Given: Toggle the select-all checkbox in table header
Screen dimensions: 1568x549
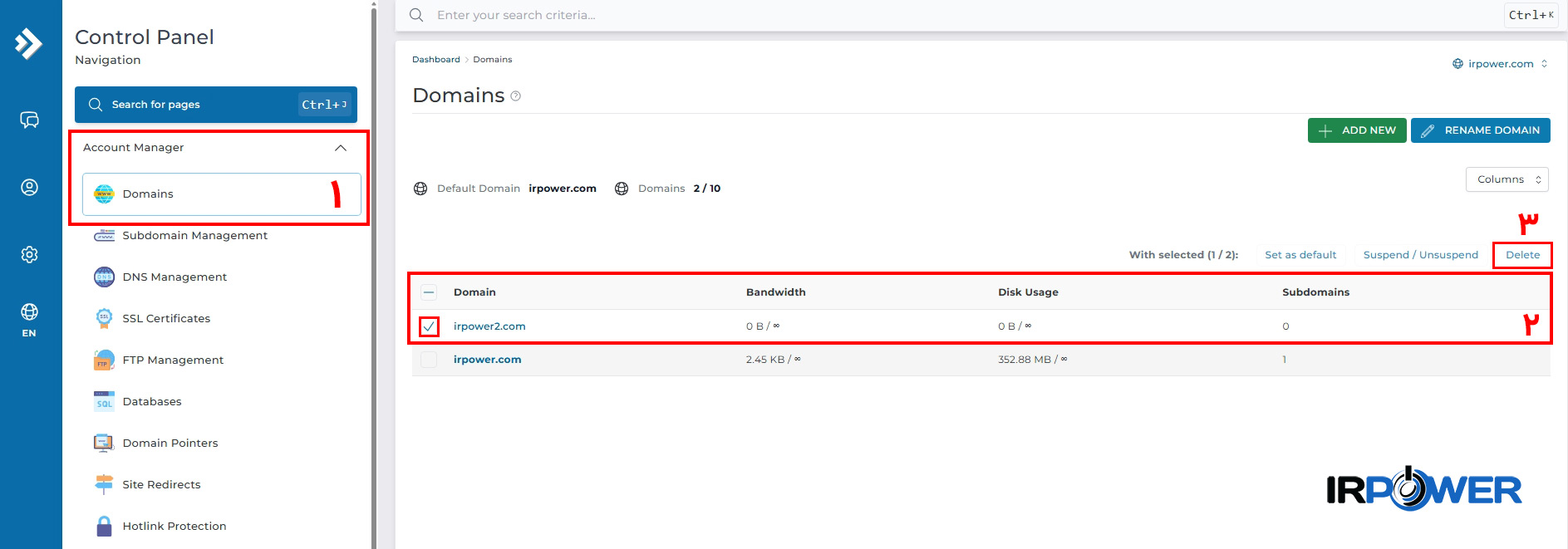Looking at the screenshot, I should [429, 292].
